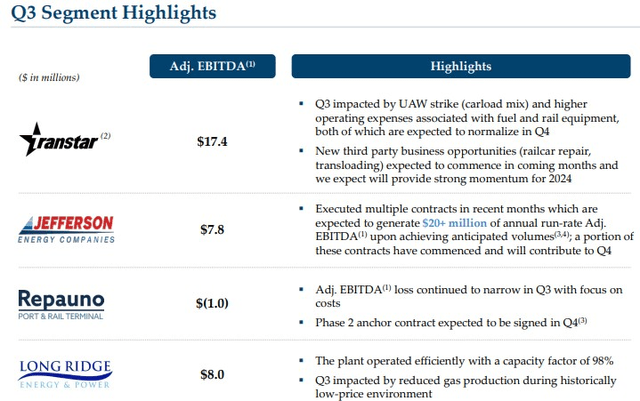Select the Jefferson $7.8 EBITDA value
640x401 pixels.
tap(212, 229)
